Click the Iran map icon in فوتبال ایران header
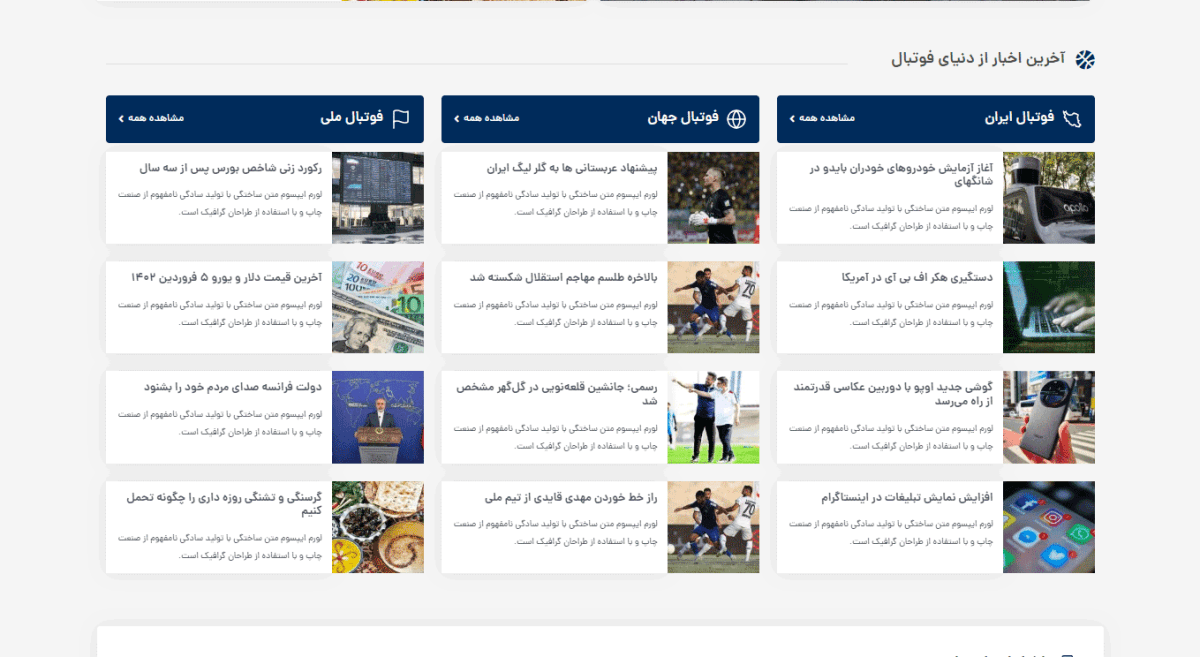 pyautogui.click(x=1072, y=119)
